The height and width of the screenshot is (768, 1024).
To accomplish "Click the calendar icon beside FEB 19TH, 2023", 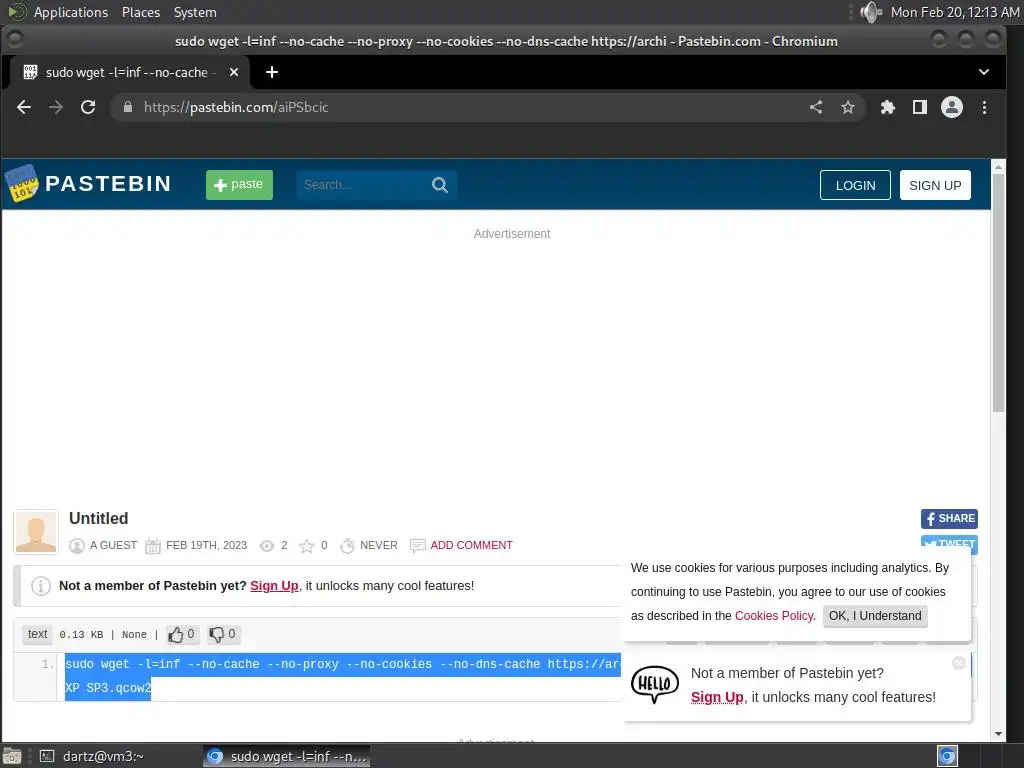I will tap(153, 545).
